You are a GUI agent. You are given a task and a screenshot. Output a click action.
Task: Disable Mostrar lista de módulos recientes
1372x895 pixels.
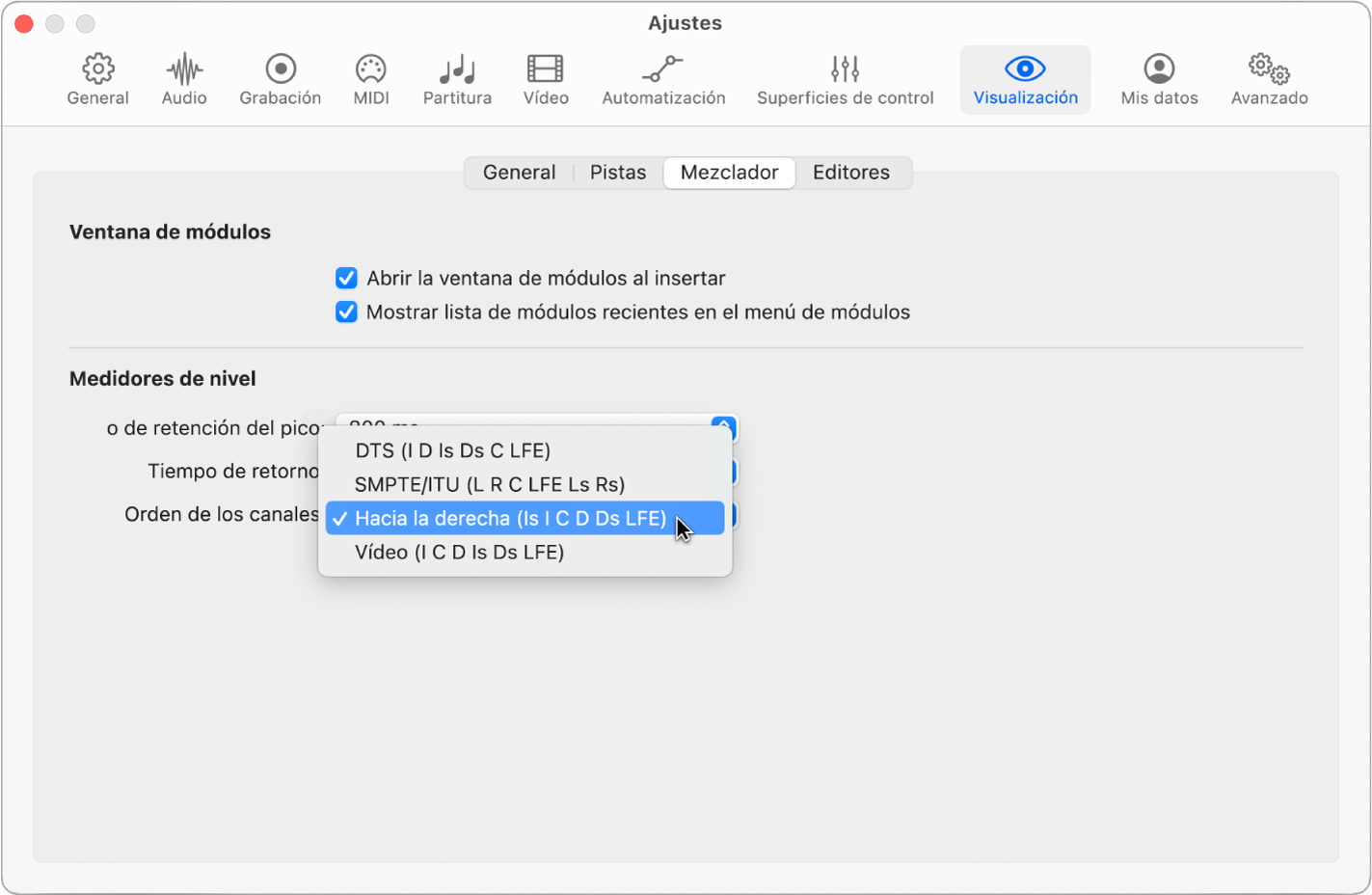point(346,312)
